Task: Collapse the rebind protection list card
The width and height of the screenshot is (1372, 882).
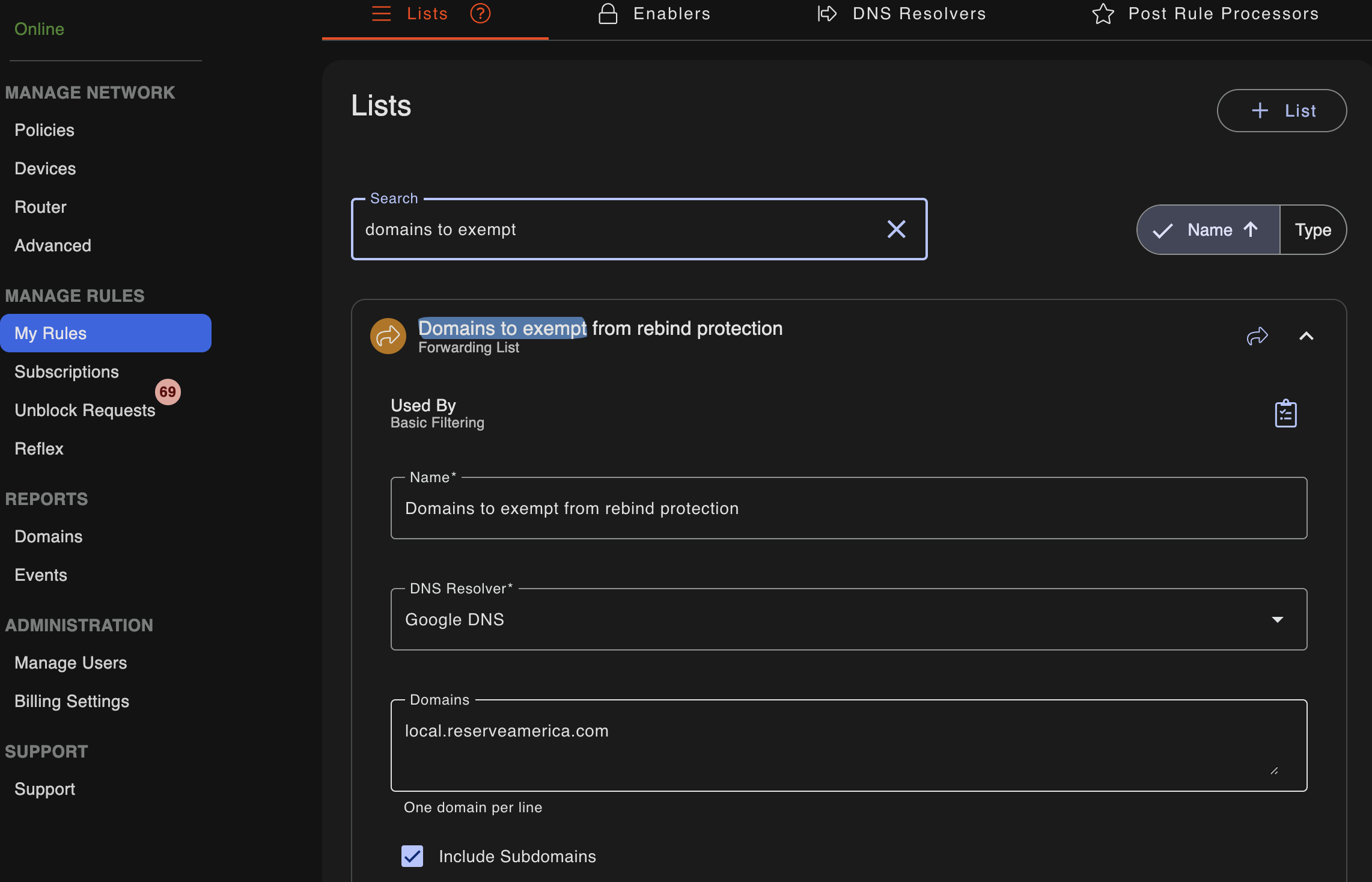Action: coord(1306,336)
